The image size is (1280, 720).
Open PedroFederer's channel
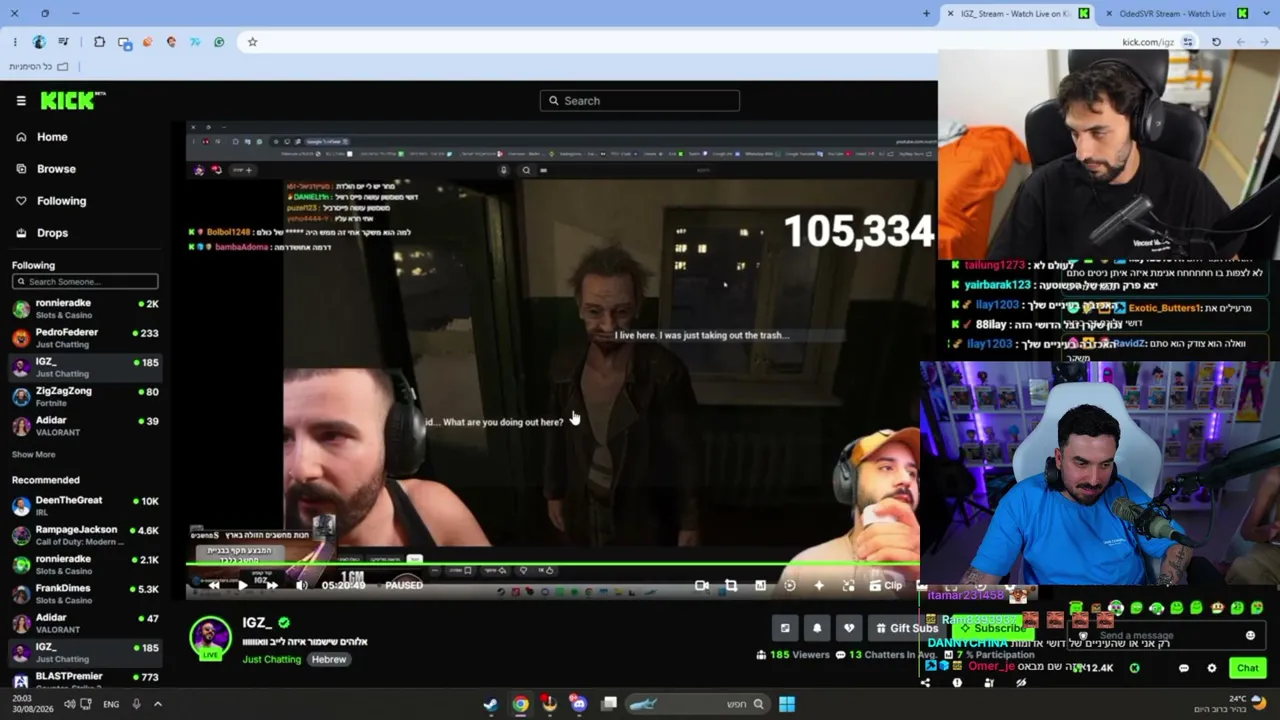85,338
